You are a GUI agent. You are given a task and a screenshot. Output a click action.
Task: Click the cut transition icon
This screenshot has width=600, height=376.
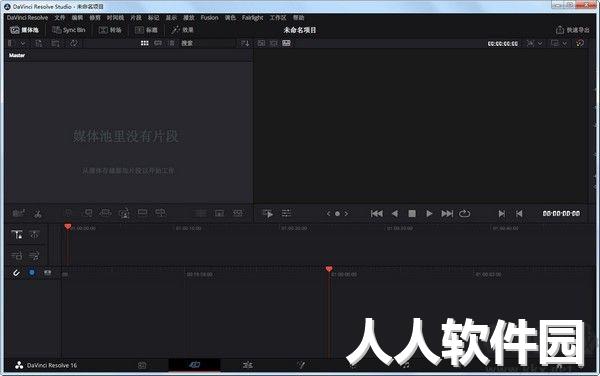[201, 213]
